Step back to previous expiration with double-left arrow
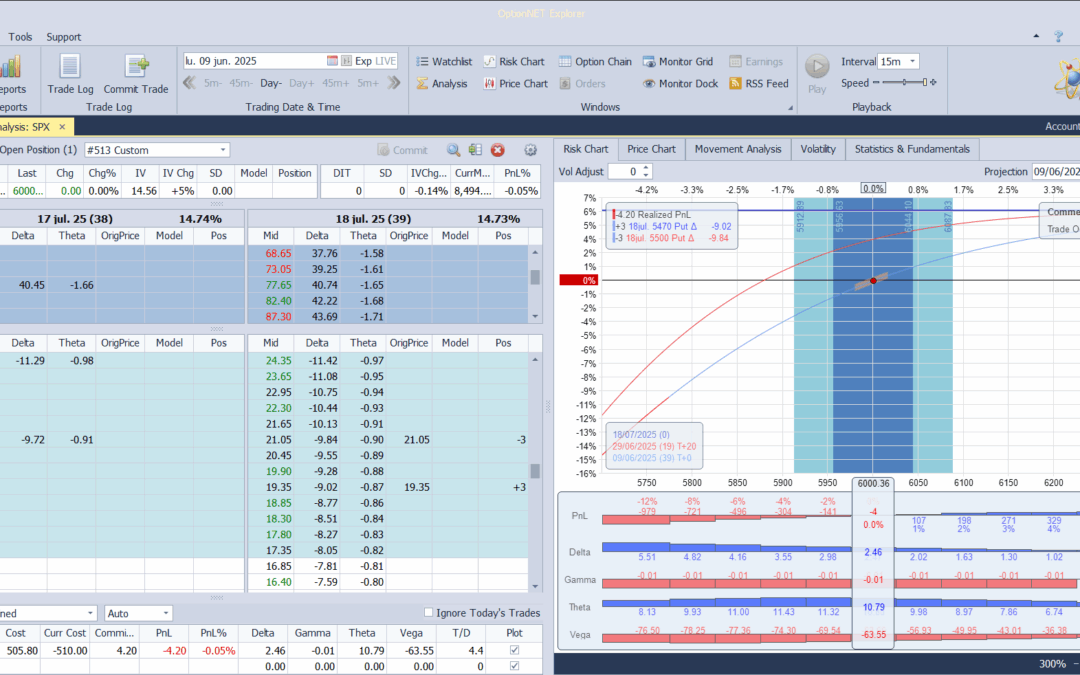1080x675 pixels. pyautogui.click(x=189, y=83)
